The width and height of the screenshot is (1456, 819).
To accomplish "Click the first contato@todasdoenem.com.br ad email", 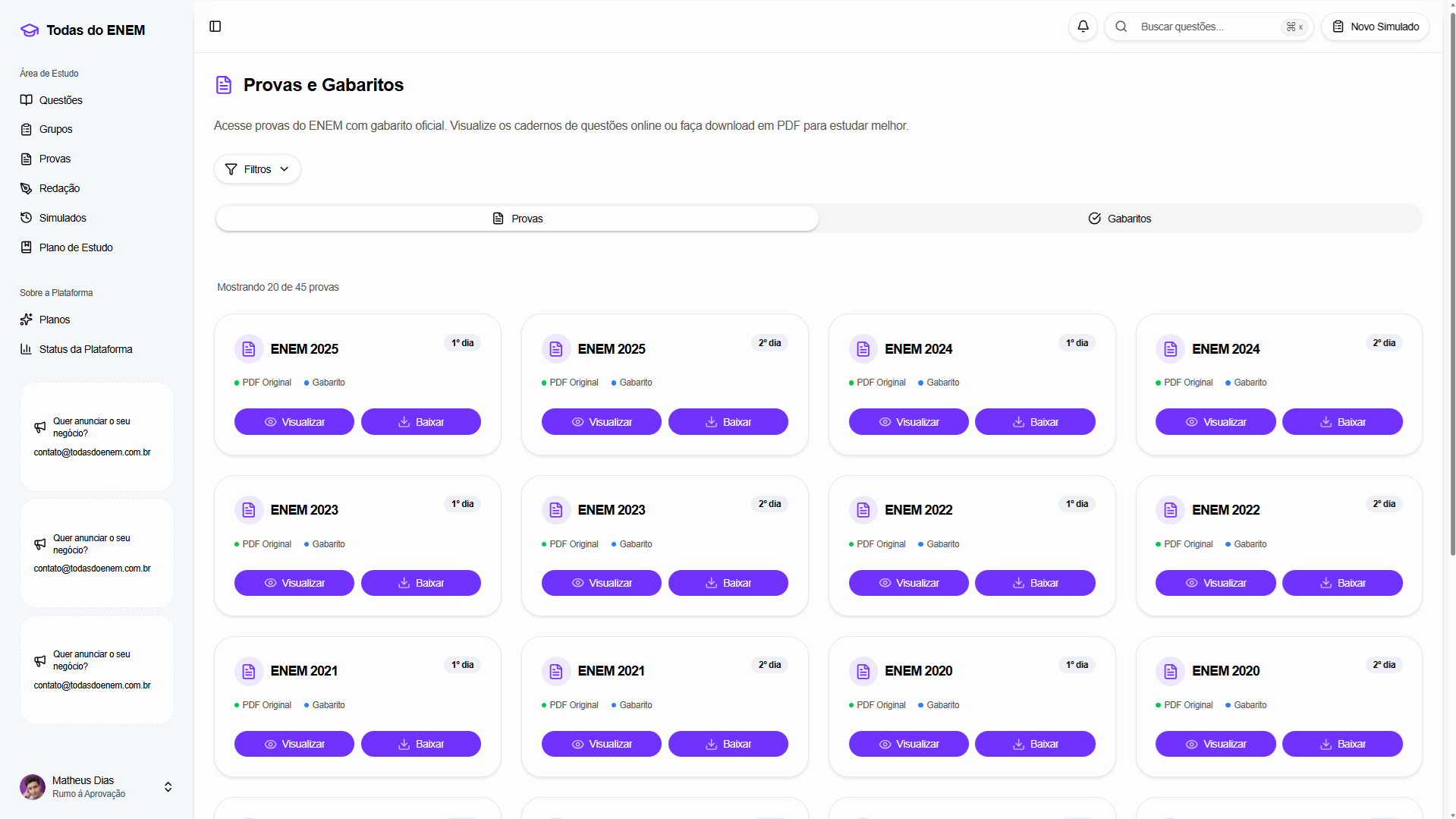I will (x=93, y=452).
